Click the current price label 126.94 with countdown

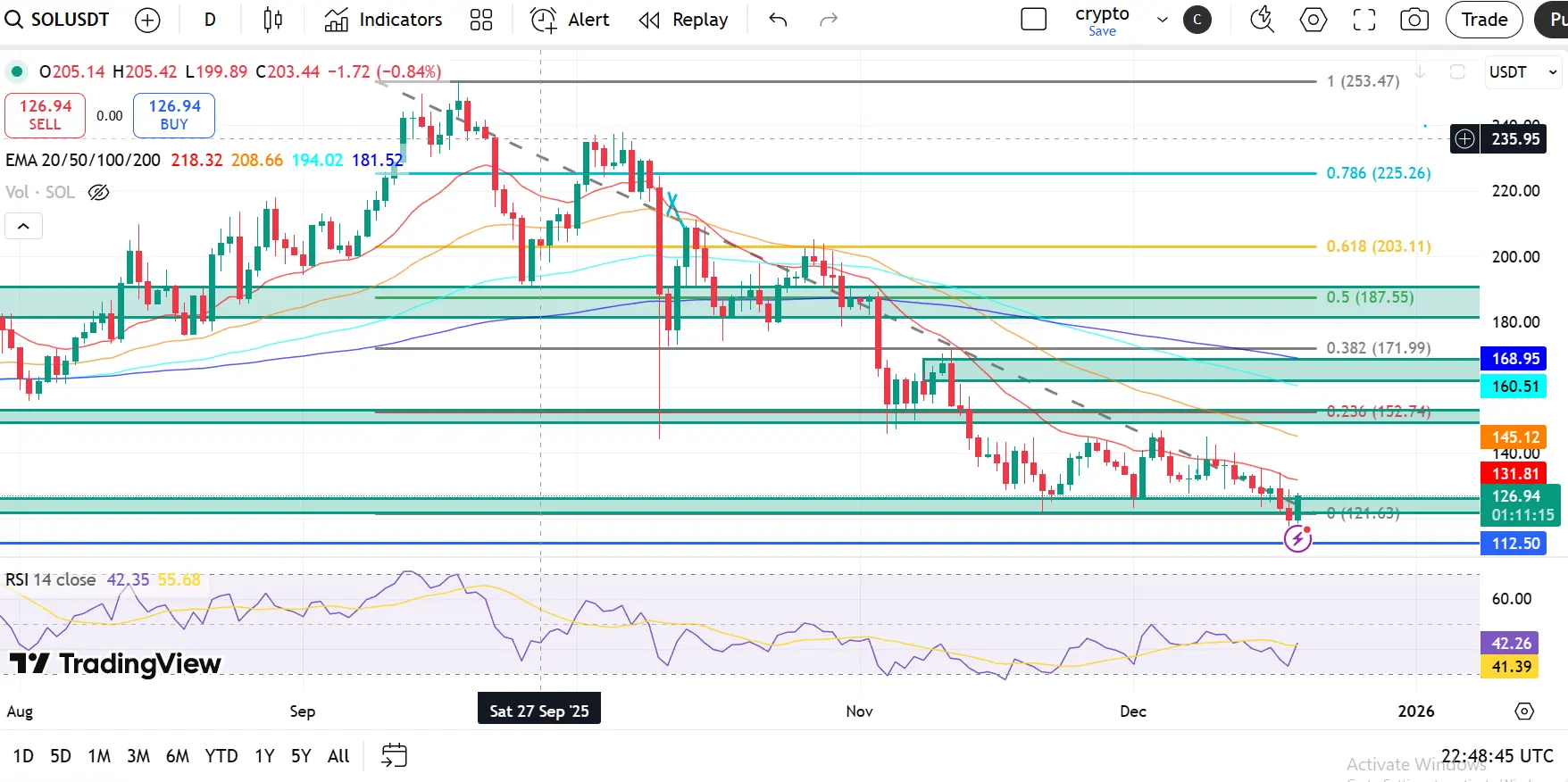coord(1521,505)
